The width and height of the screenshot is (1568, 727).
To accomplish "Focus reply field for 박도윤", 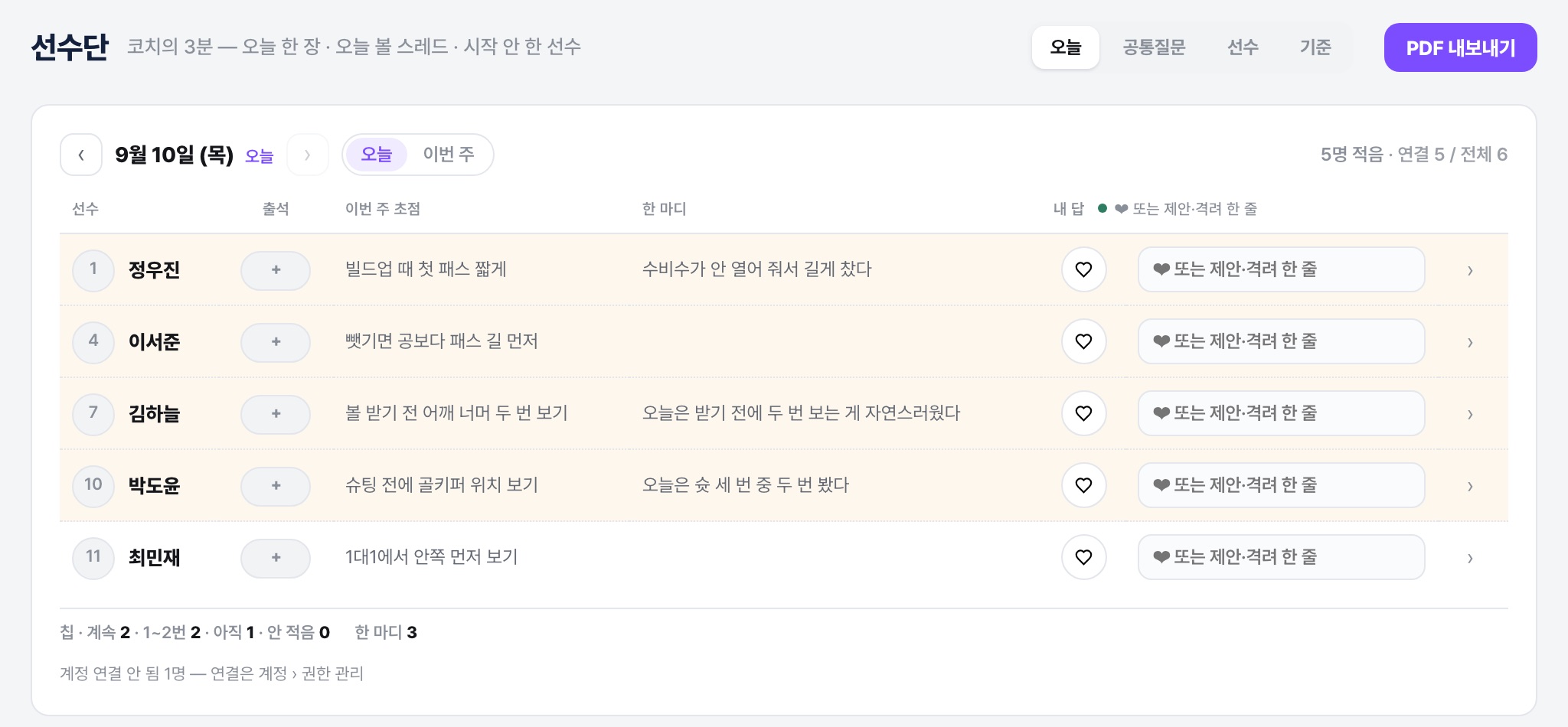I will coord(1281,485).
